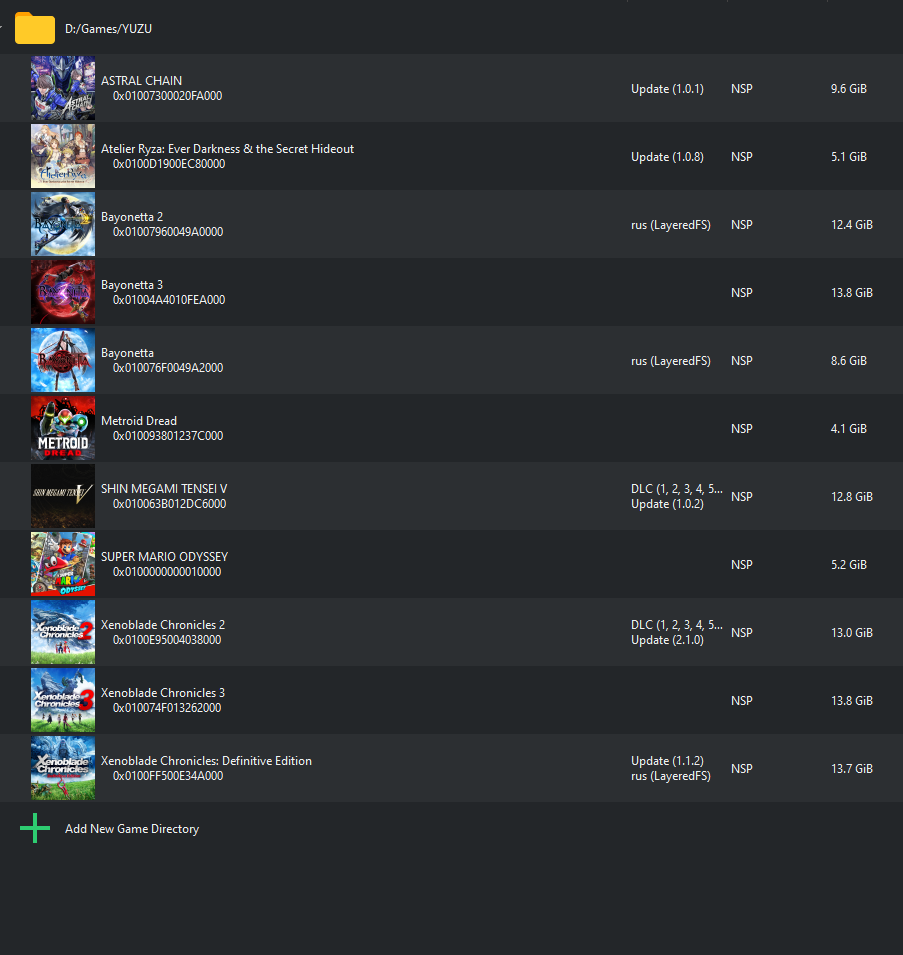Click the SUPER MARIO ODYSSEY cover art
903x955 pixels.
63,564
